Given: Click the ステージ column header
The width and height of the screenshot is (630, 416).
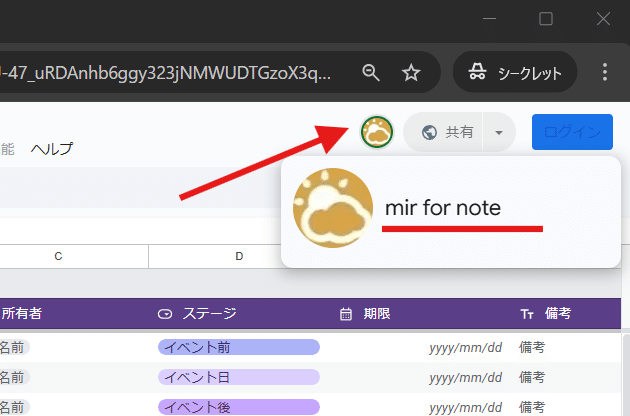Looking at the screenshot, I should [x=209, y=314].
